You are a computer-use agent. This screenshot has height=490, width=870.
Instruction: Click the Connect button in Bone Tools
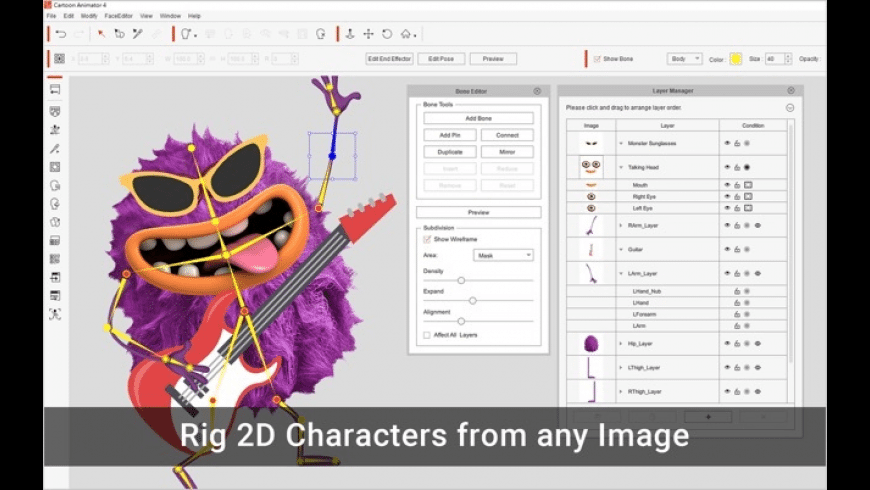(x=507, y=135)
